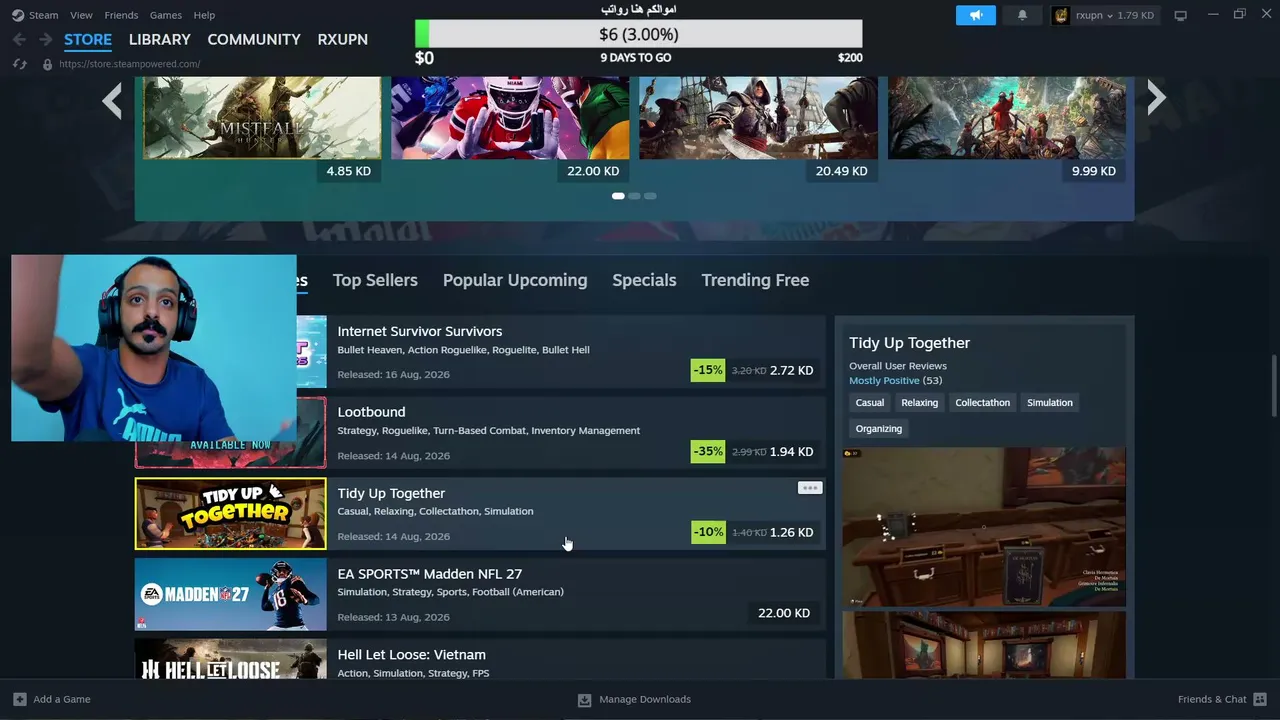The image size is (1280, 720).
Task: Switch to the LIBRARY section
Action: pos(159,39)
